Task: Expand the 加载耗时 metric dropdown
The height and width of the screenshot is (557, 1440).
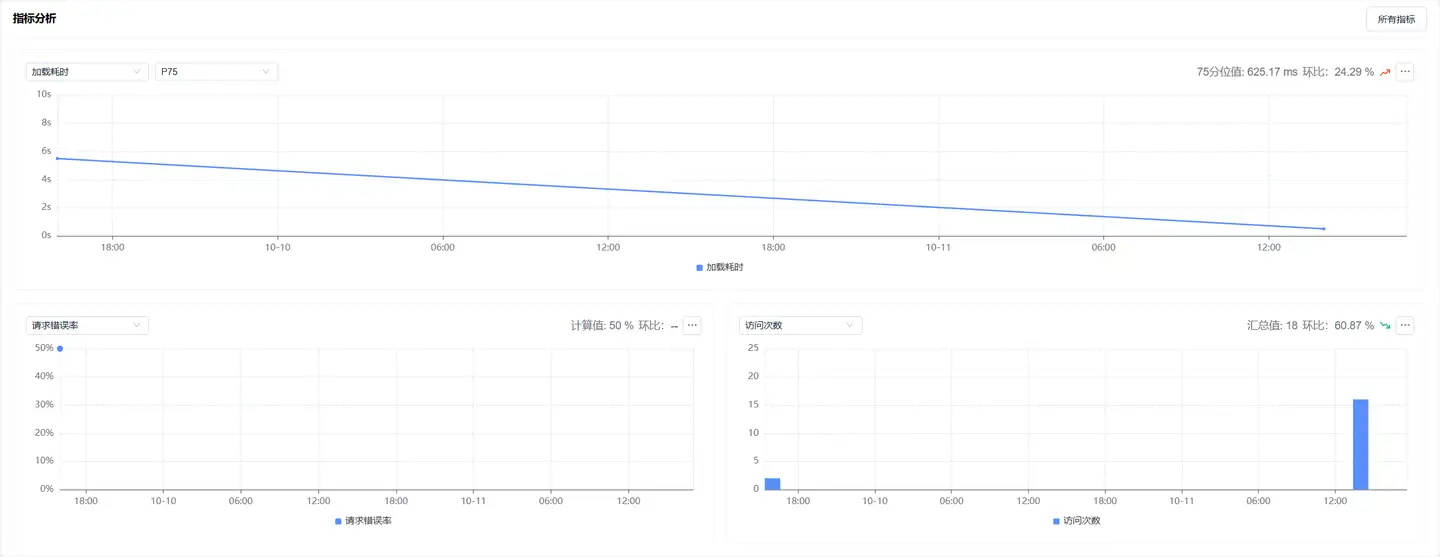Action: click(x=87, y=72)
